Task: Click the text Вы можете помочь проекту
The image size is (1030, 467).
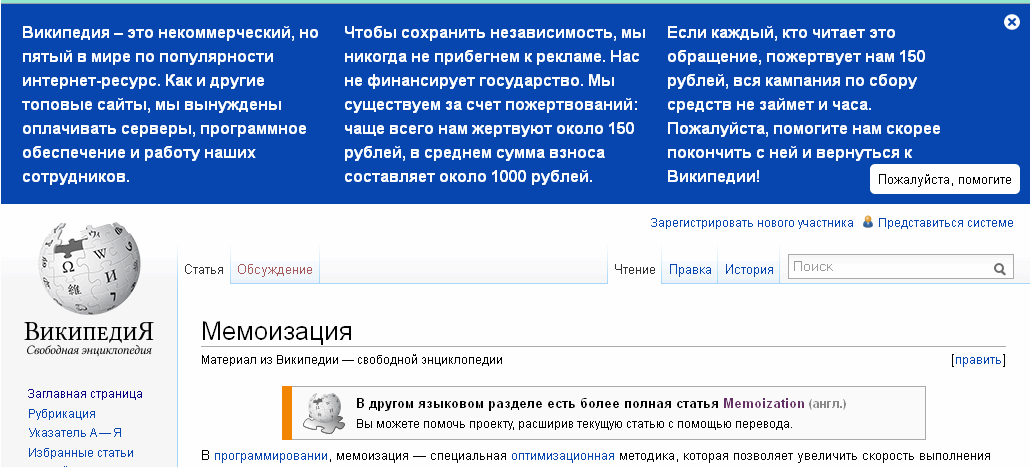Action: (574, 424)
